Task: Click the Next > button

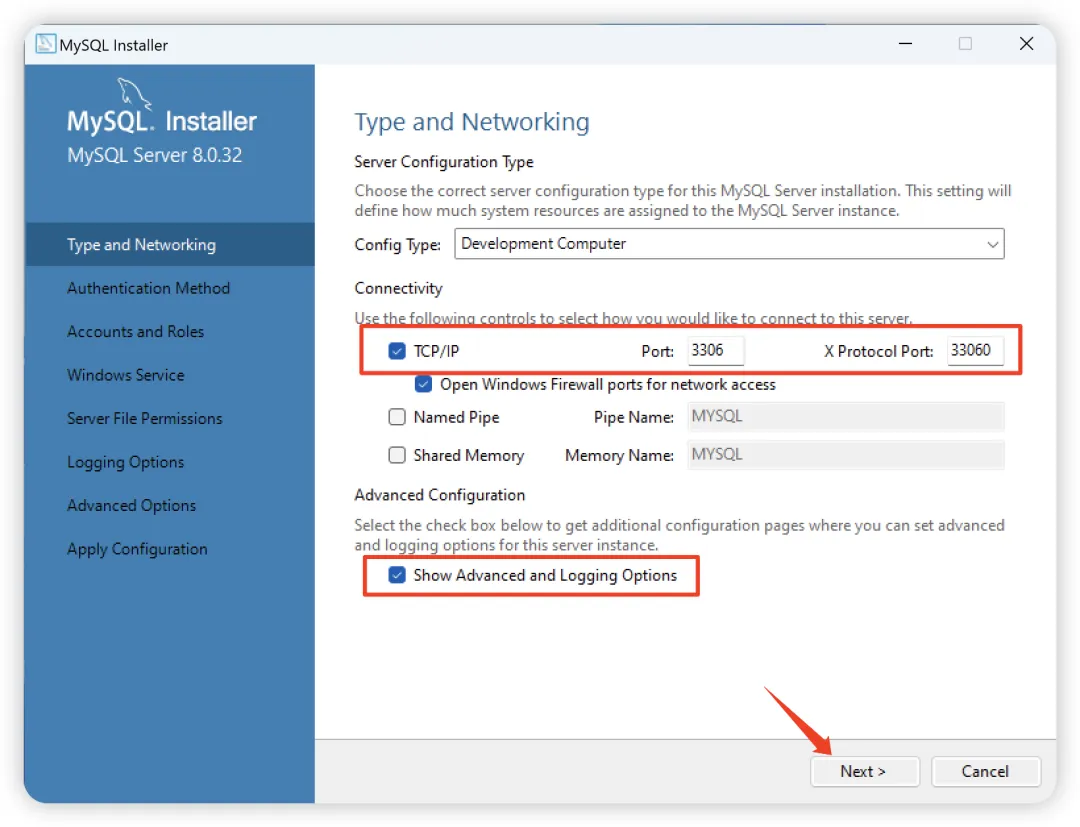Action: click(x=864, y=771)
